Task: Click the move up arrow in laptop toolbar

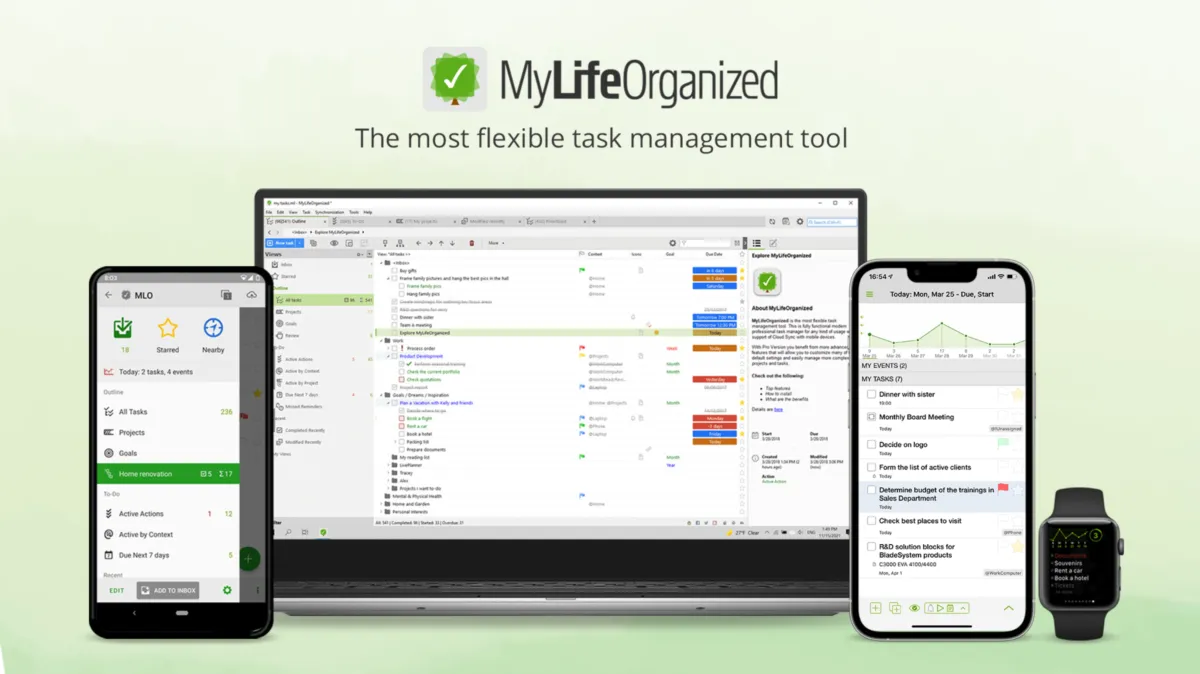Action: click(441, 243)
